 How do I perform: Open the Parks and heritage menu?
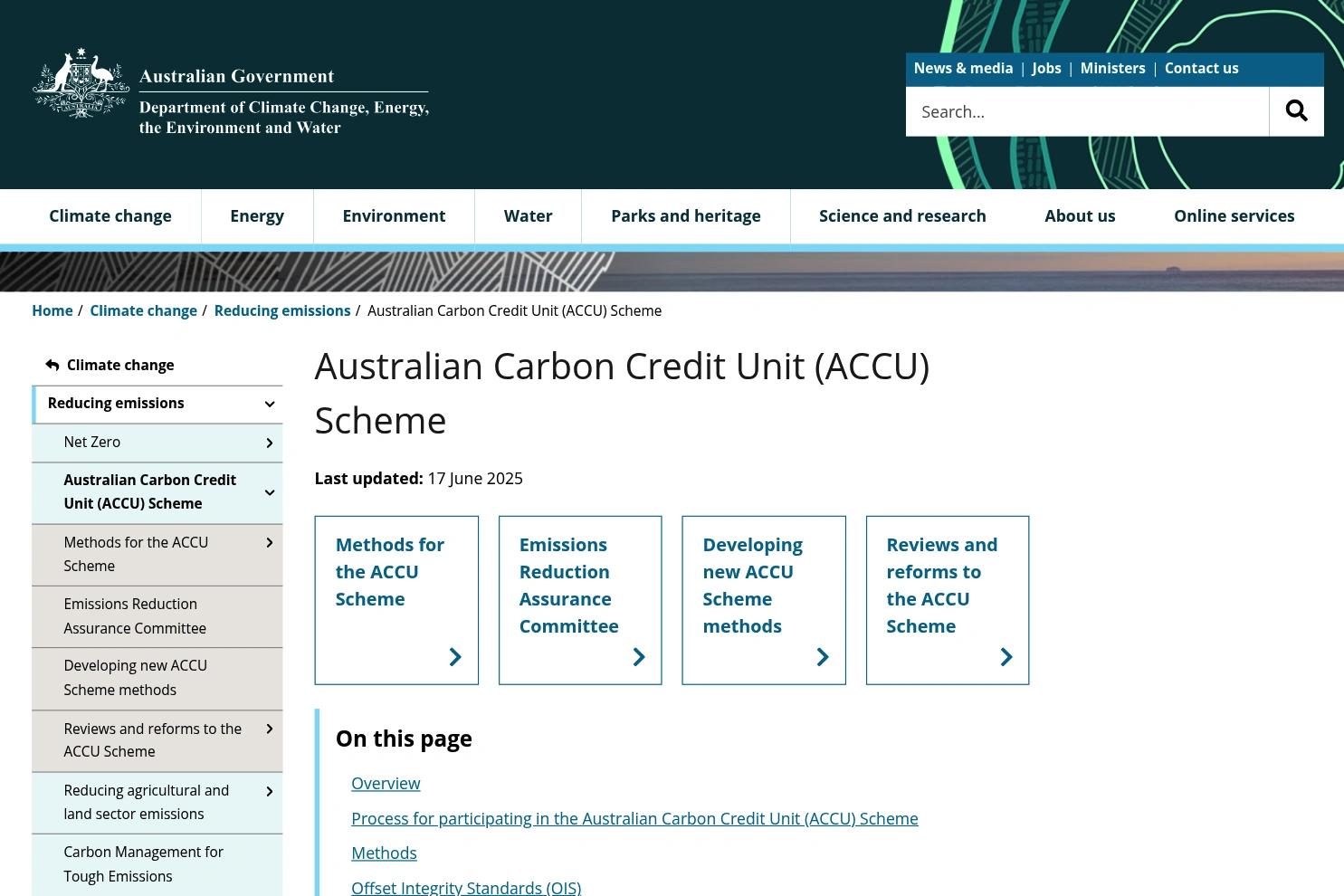pos(685,215)
